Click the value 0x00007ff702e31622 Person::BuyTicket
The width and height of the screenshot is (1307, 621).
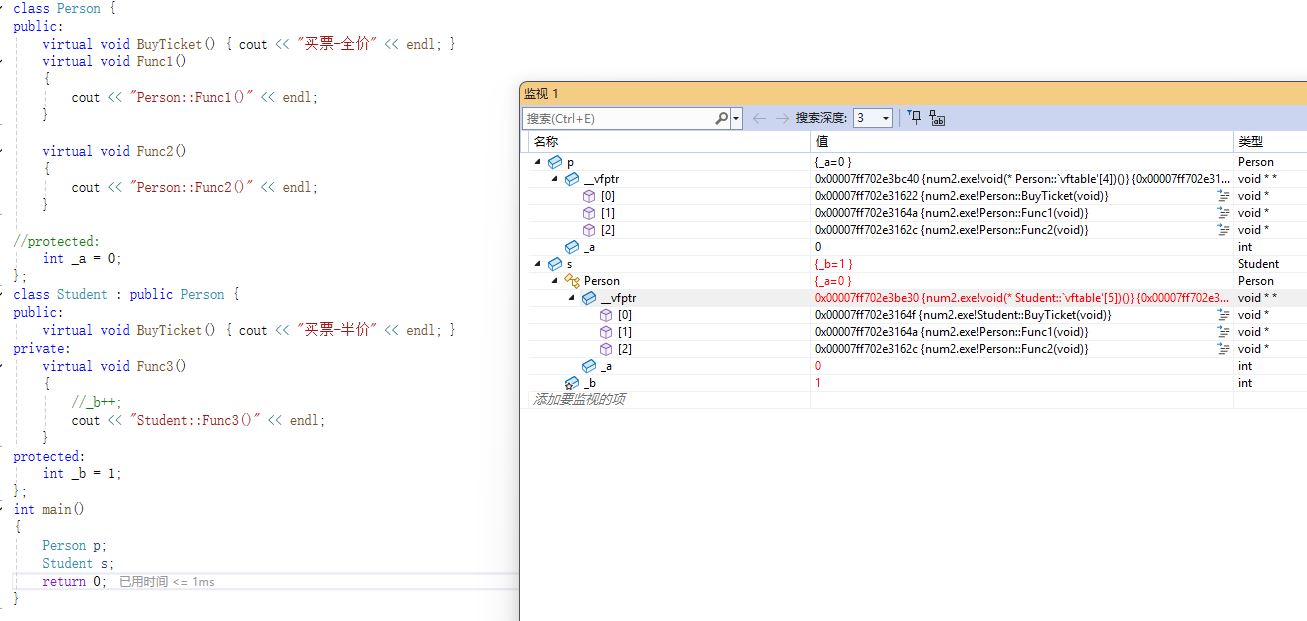coord(961,196)
